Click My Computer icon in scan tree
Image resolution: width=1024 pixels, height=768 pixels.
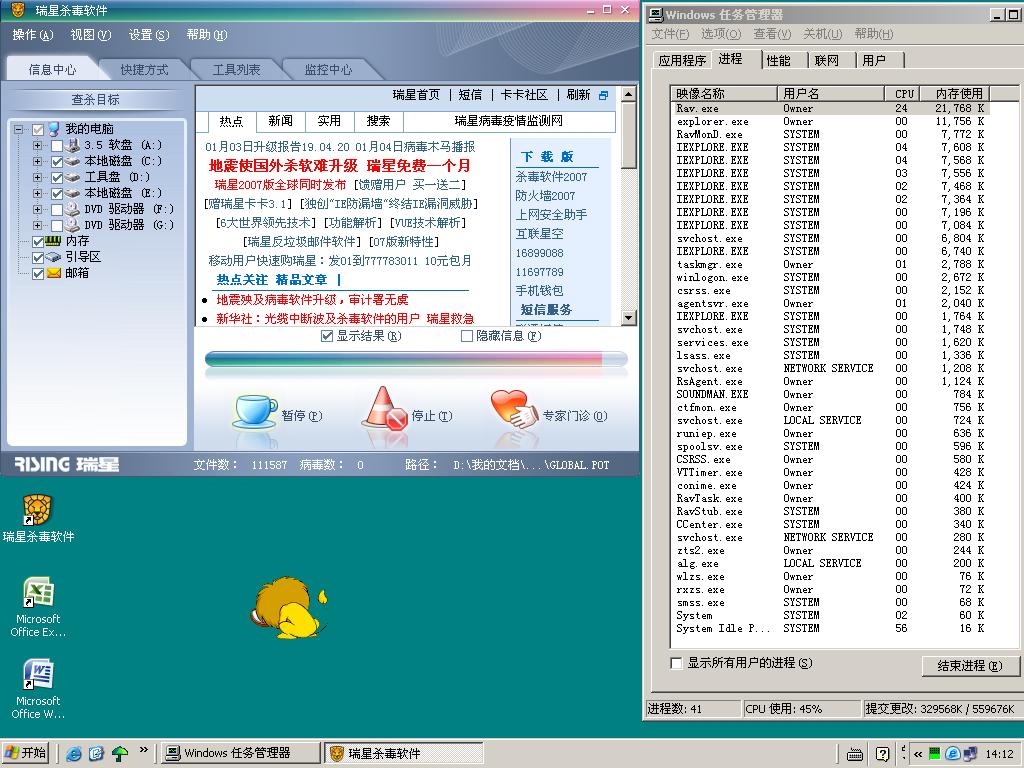(x=54, y=129)
